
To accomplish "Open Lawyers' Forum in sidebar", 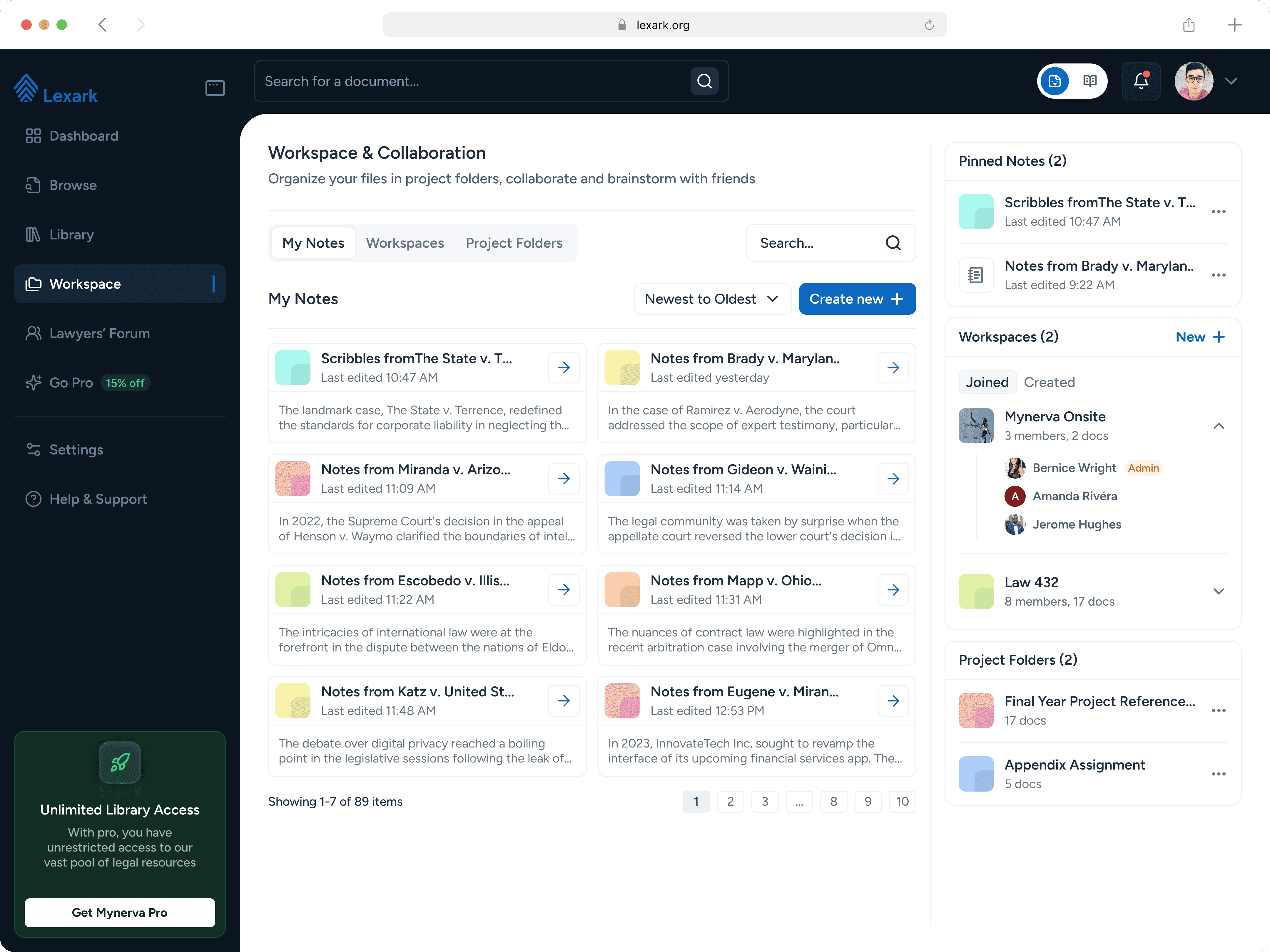I will point(99,333).
